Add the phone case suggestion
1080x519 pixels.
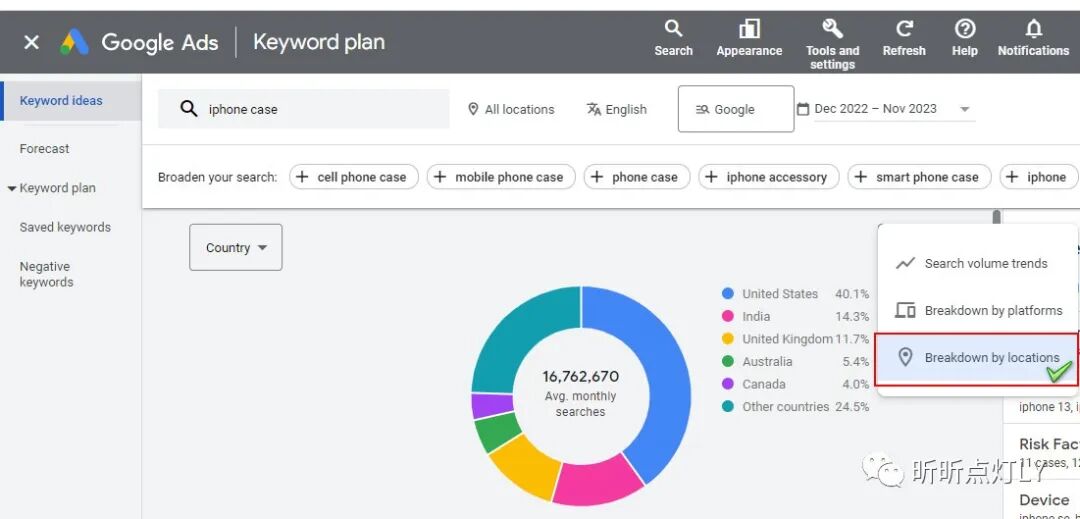tap(636, 177)
